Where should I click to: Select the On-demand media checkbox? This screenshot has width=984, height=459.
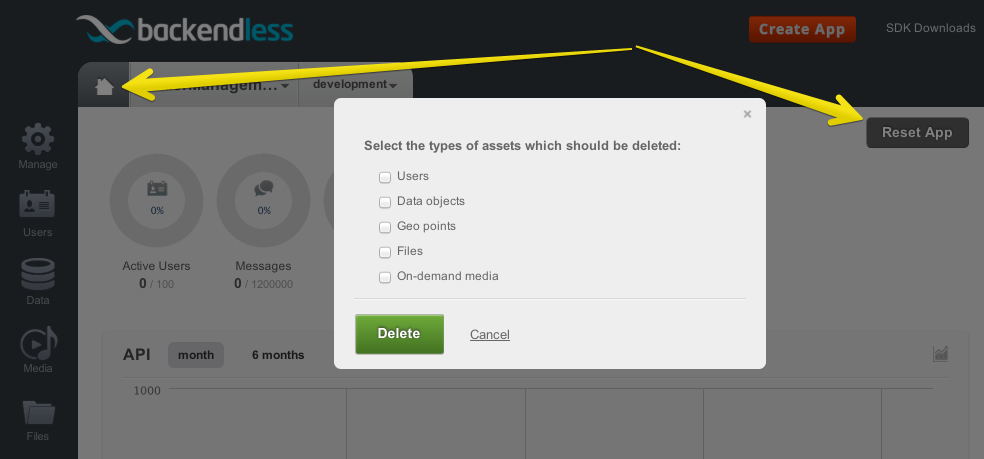[385, 278]
